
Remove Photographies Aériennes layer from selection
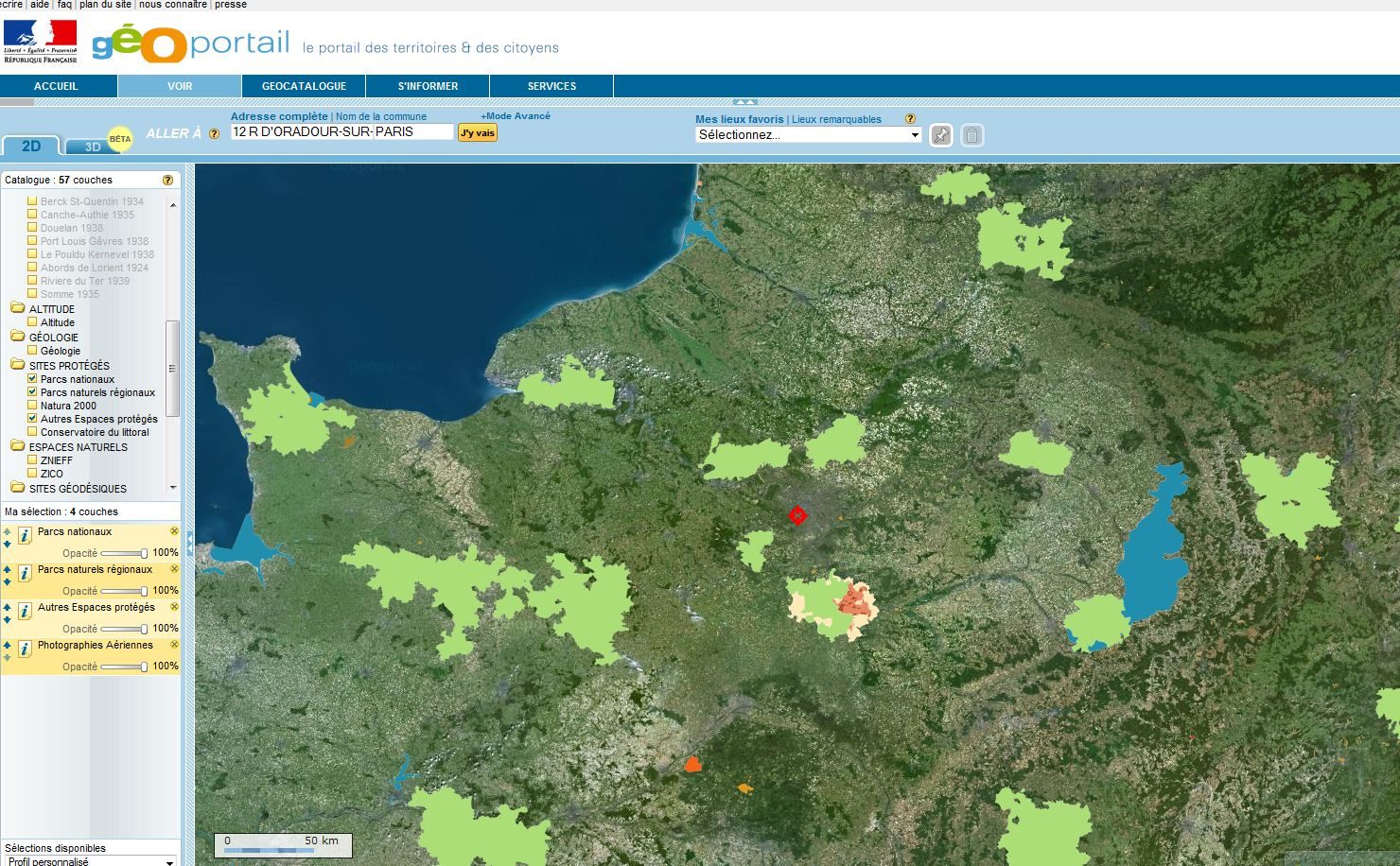point(174,645)
